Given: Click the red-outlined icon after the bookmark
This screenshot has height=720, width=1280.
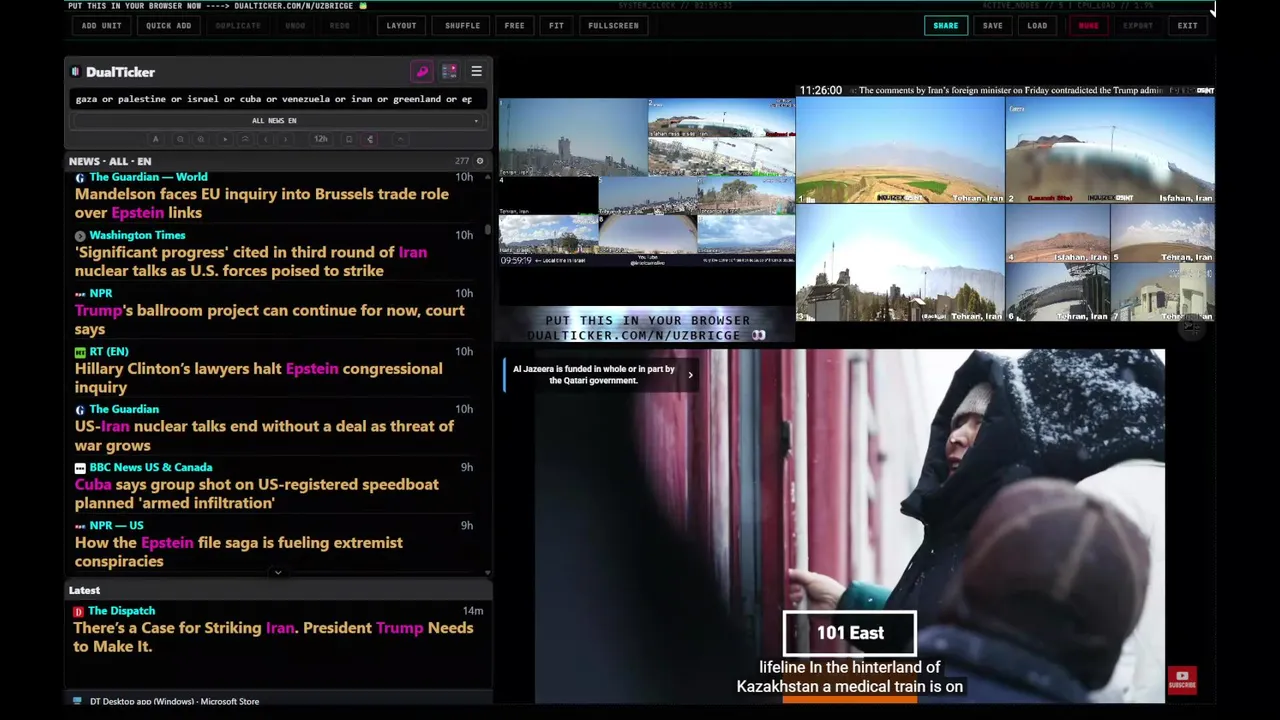Looking at the screenshot, I should [370, 139].
